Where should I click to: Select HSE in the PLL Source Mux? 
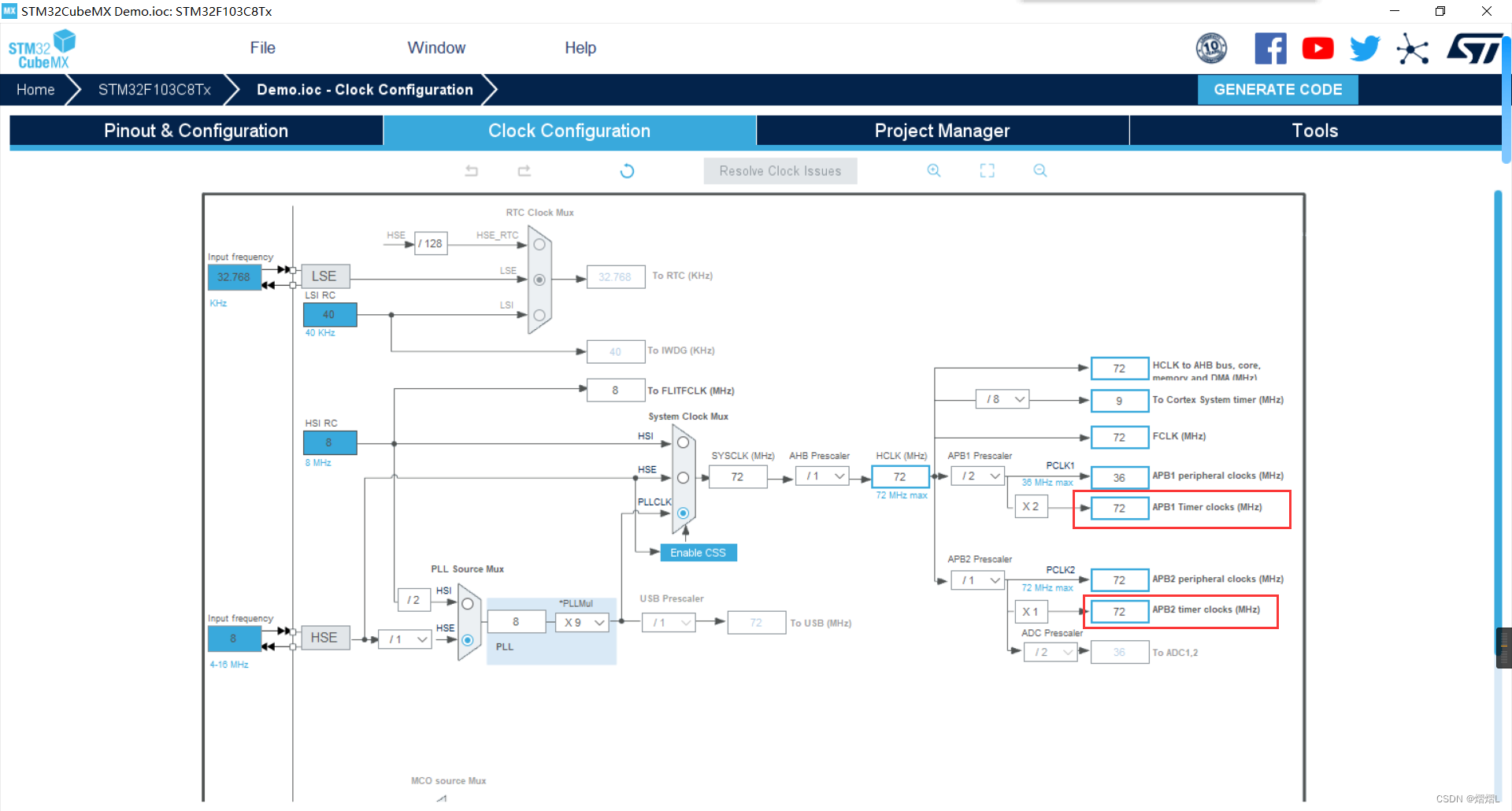click(x=467, y=640)
